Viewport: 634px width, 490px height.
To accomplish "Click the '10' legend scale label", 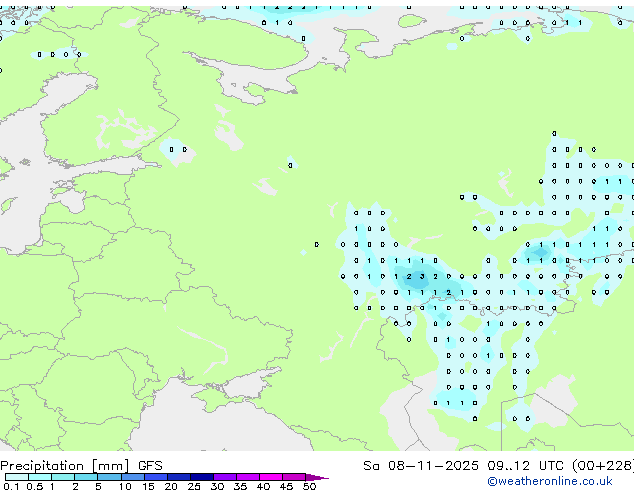I will tap(125, 486).
